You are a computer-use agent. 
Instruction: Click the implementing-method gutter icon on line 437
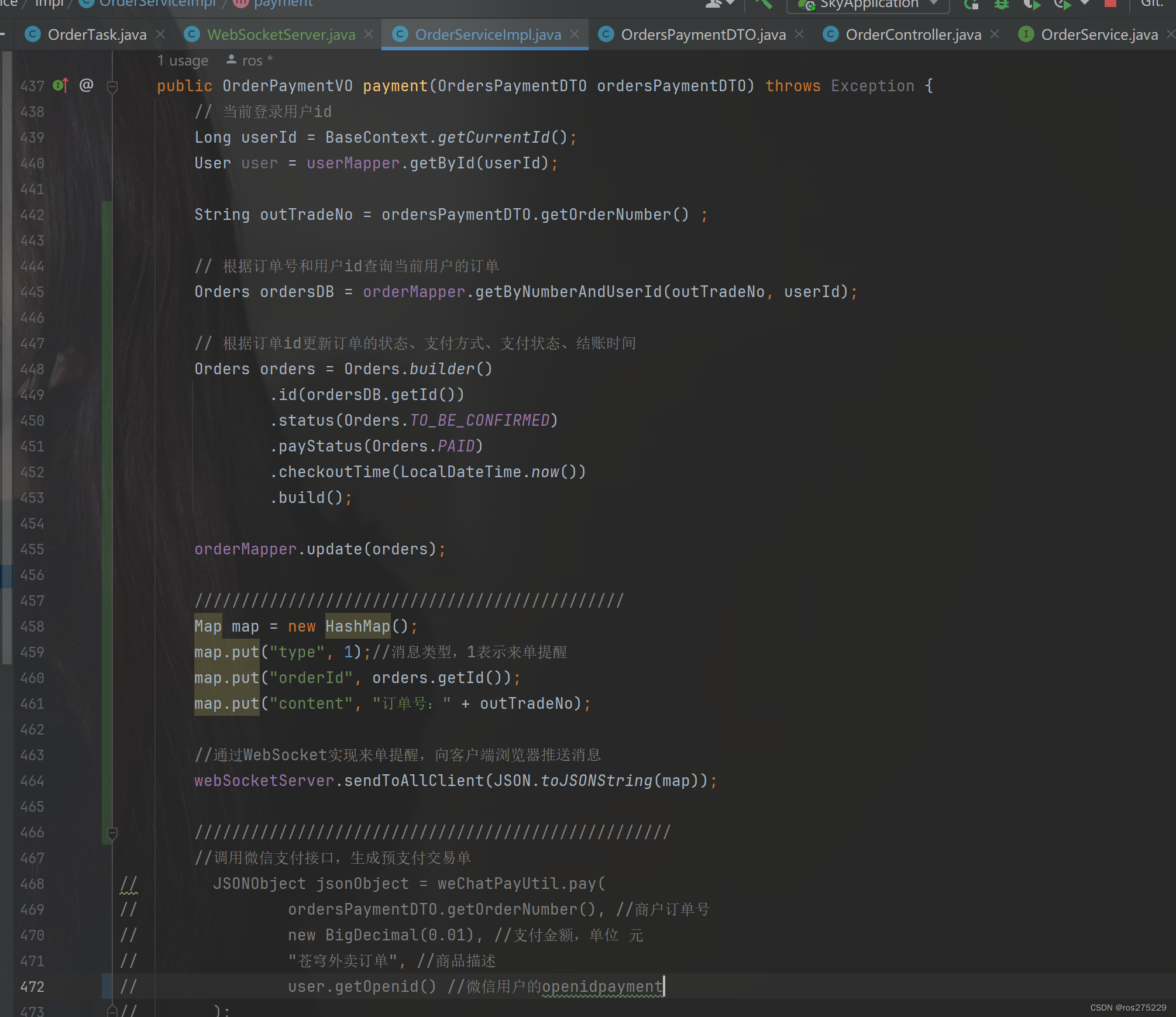(57, 86)
